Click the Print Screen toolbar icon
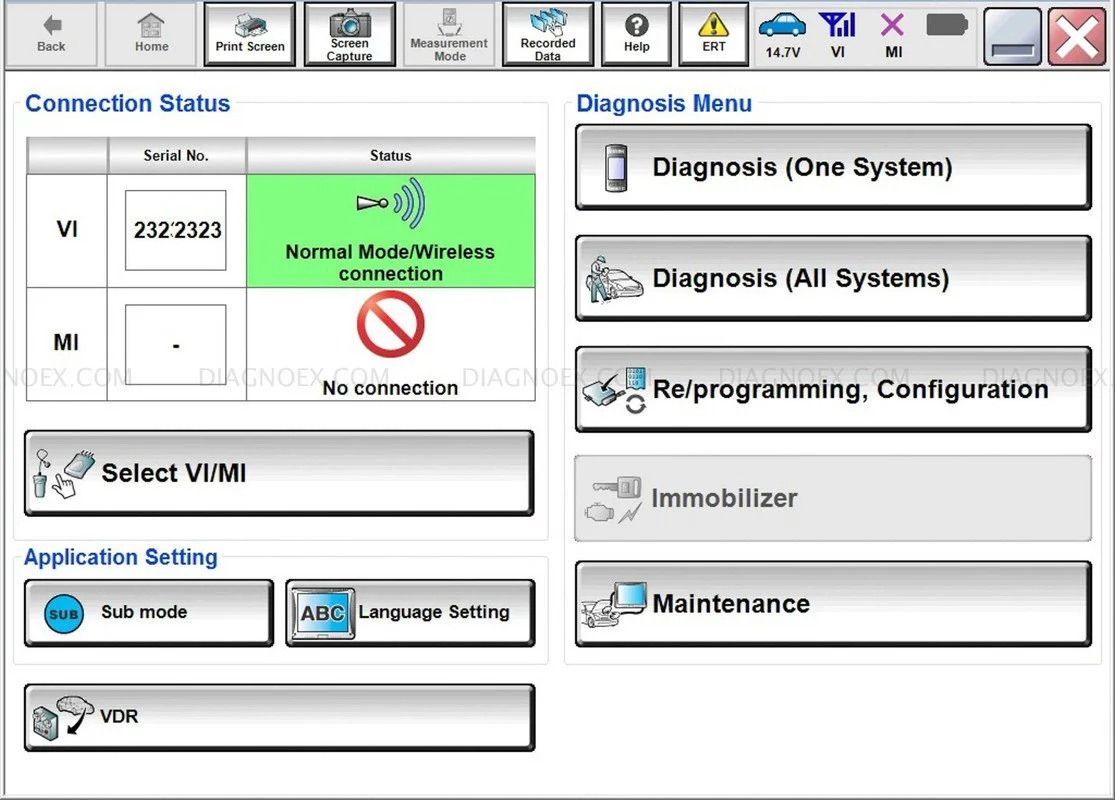 (x=250, y=34)
